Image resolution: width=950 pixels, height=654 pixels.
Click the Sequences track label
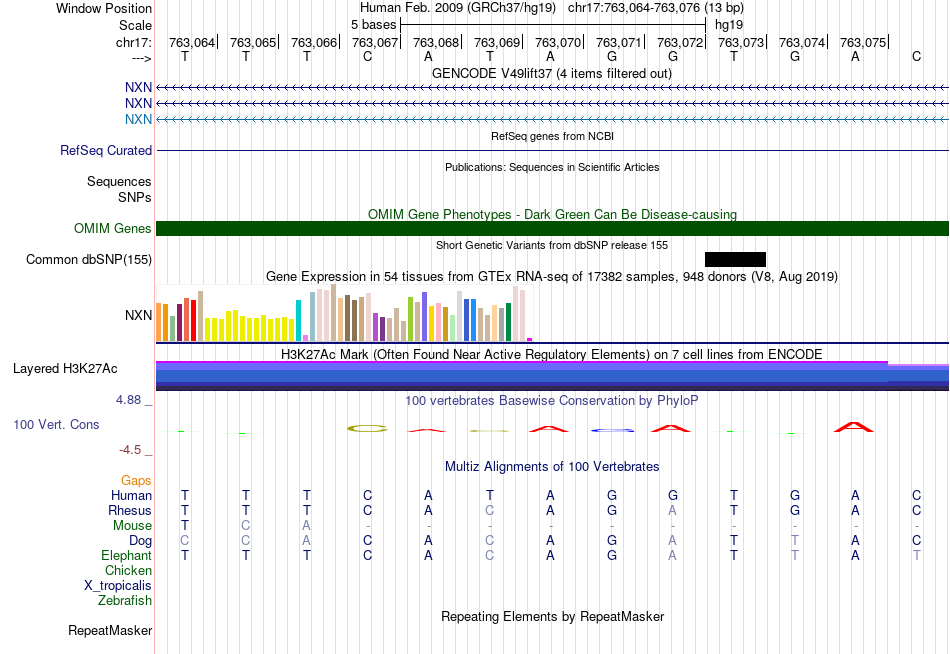point(119,181)
